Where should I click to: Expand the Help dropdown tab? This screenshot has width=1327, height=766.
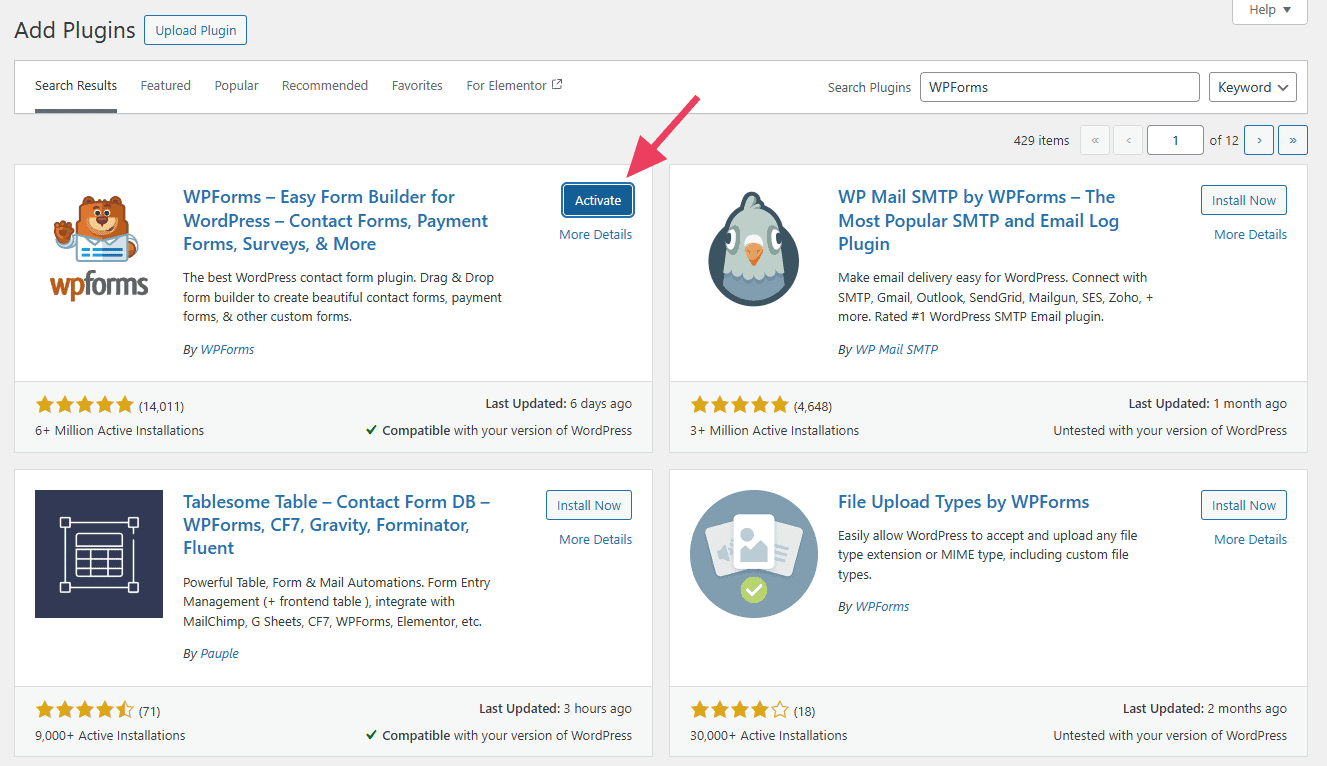tap(1270, 10)
